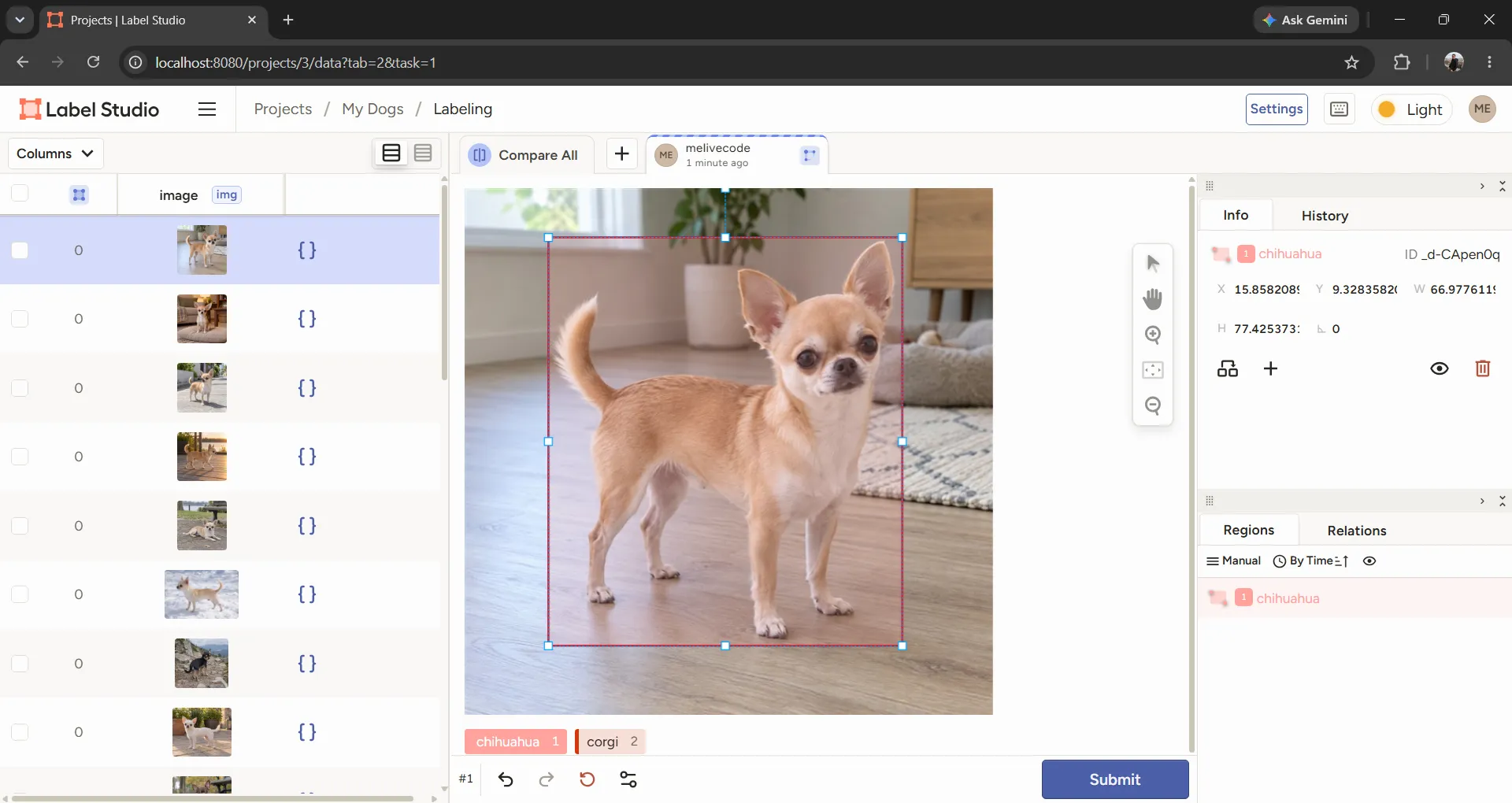
Task: Open browser tab search dropdown
Action: [x=20, y=20]
